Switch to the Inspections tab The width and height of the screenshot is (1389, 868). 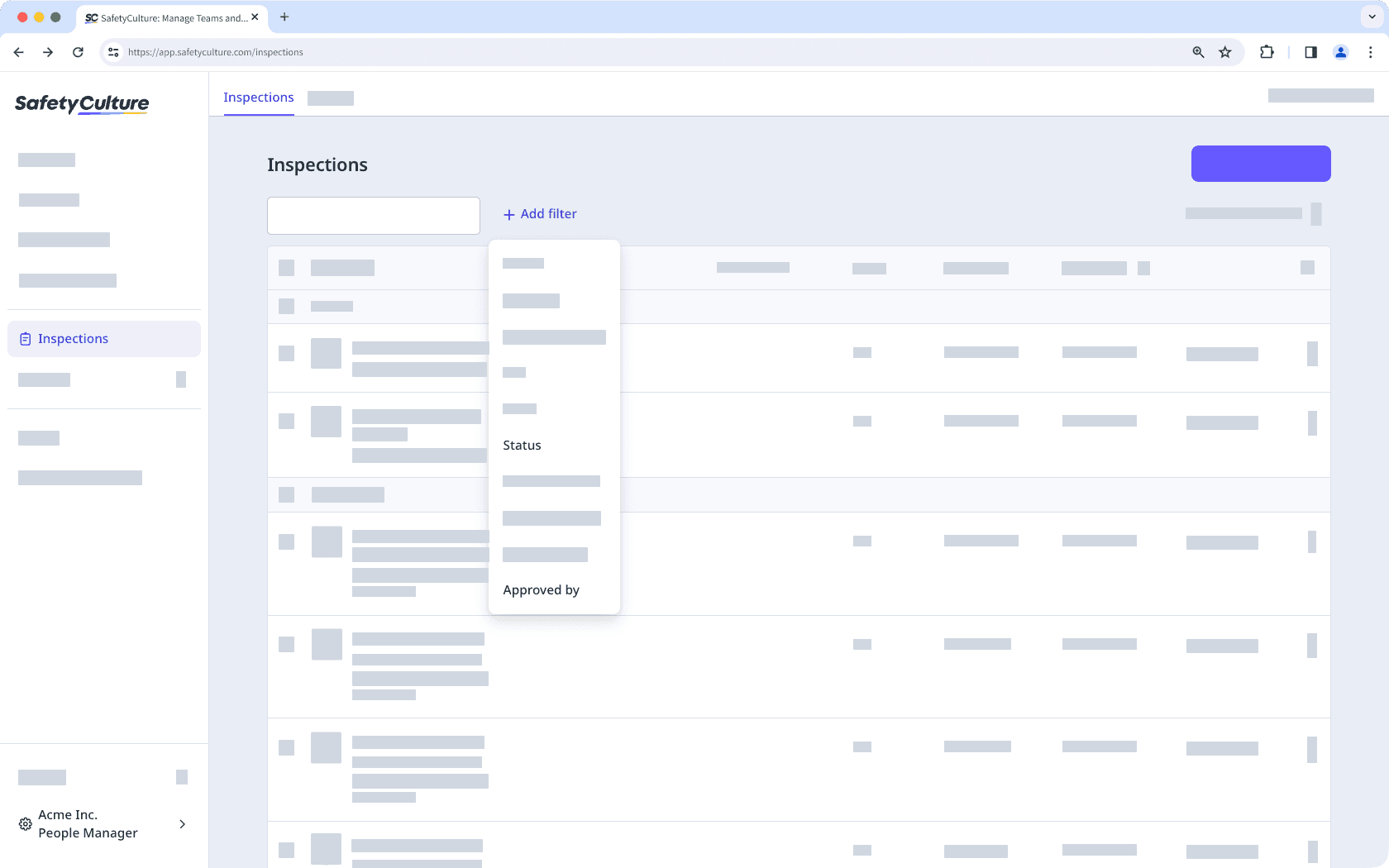pyautogui.click(x=258, y=97)
